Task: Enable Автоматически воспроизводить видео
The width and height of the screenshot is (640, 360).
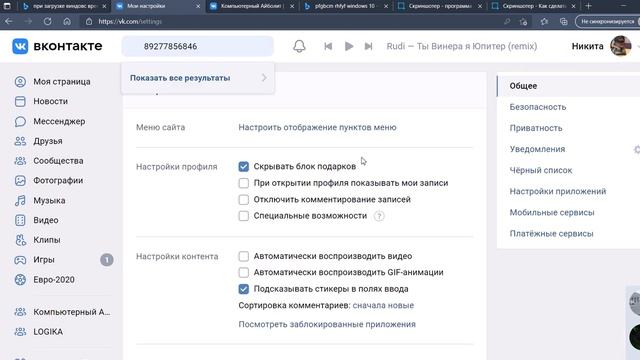Action: (x=244, y=256)
